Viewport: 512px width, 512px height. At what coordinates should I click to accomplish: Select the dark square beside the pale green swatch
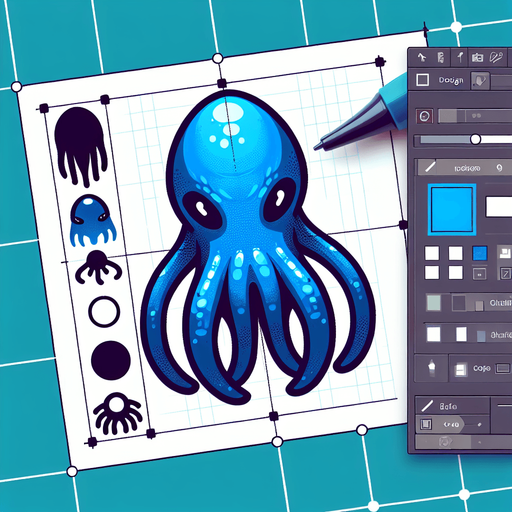coord(459,303)
